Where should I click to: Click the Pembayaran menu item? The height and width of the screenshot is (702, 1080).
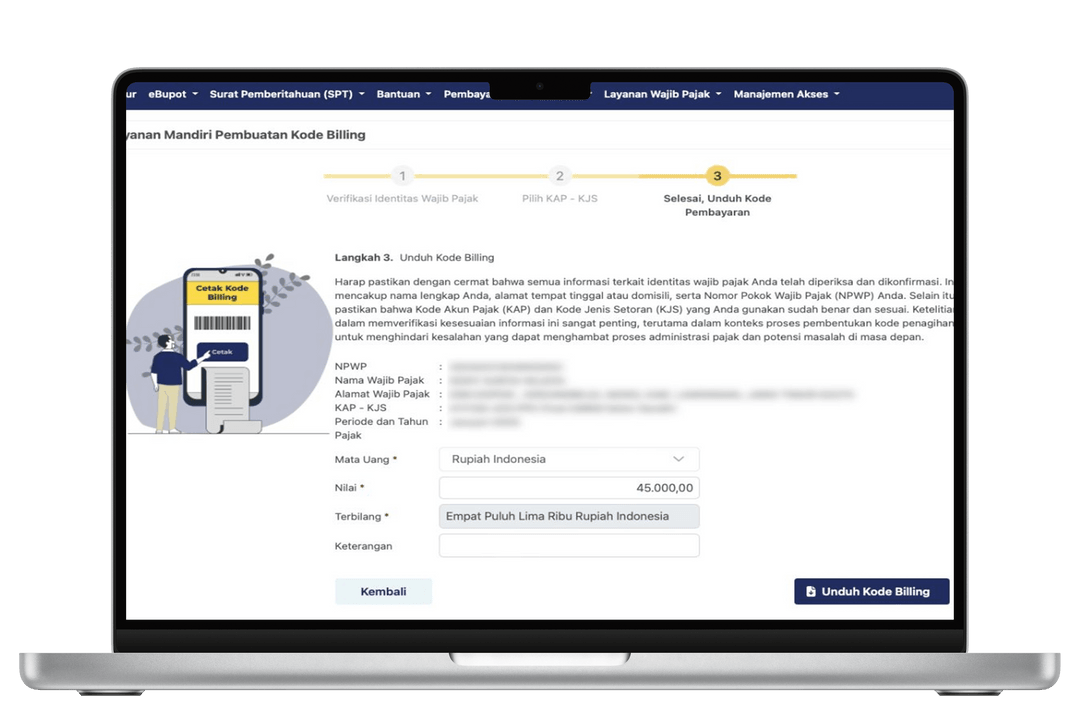(x=467, y=94)
